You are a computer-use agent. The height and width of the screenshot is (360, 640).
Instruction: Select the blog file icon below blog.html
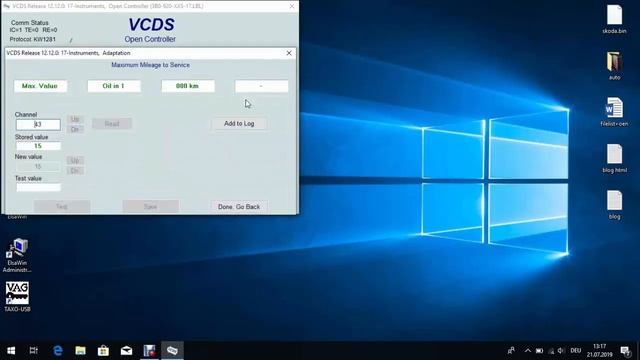coord(614,205)
